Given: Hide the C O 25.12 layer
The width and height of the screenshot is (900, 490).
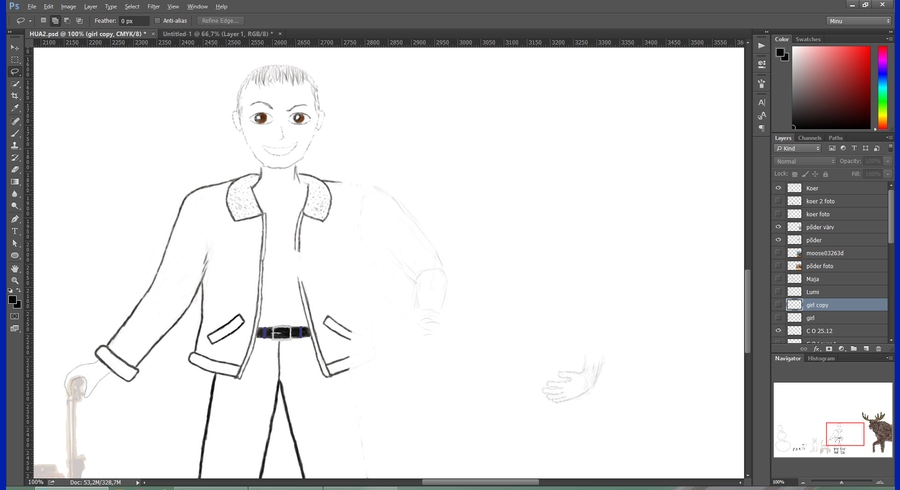Looking at the screenshot, I should (x=778, y=330).
